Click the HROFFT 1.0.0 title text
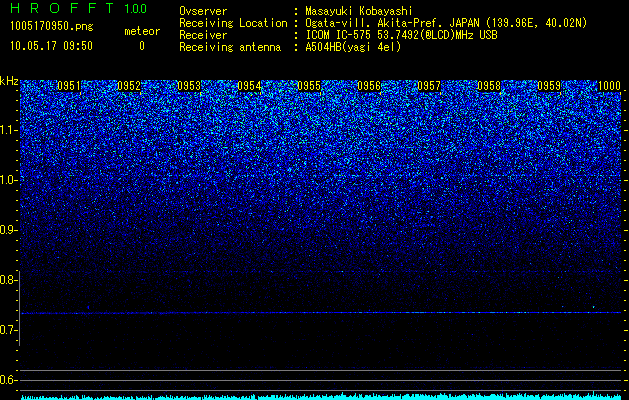 [79, 8]
